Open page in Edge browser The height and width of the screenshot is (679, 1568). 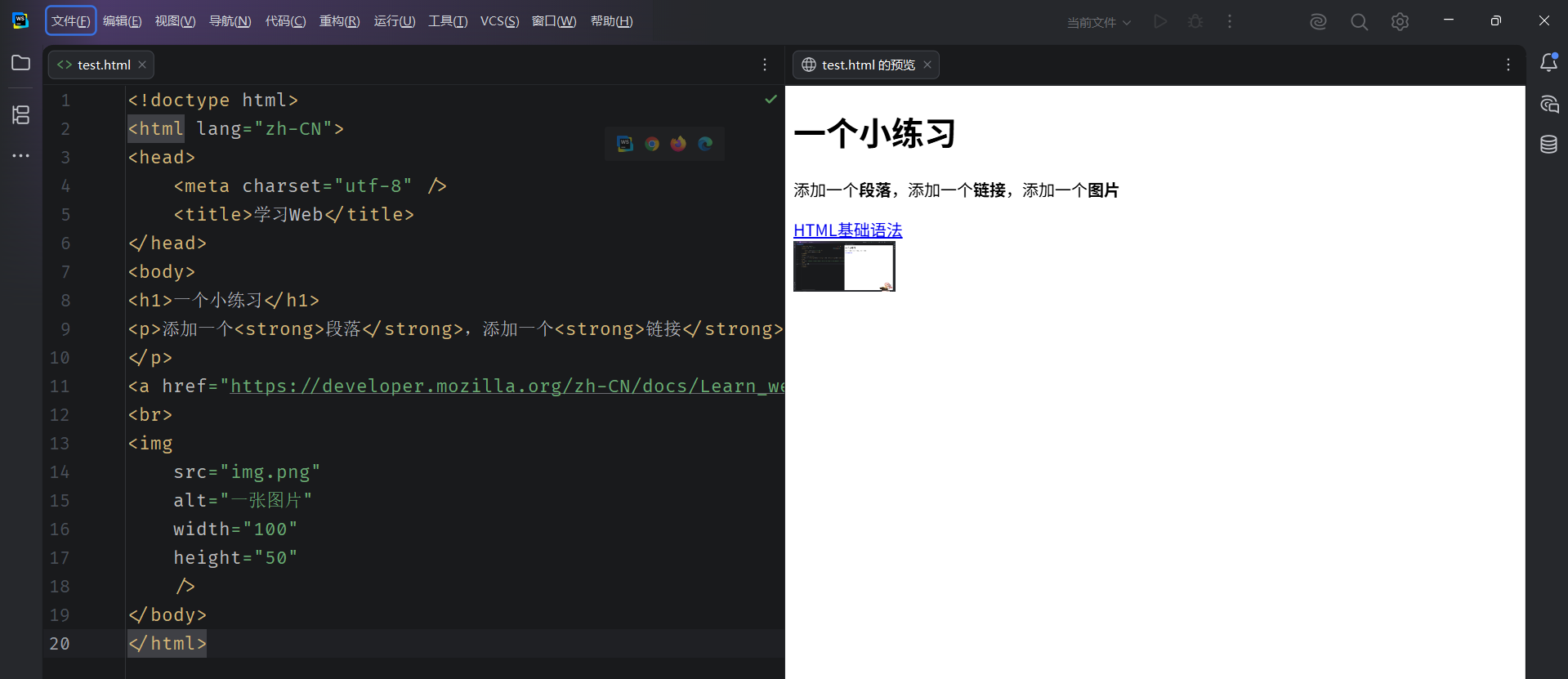point(705,144)
